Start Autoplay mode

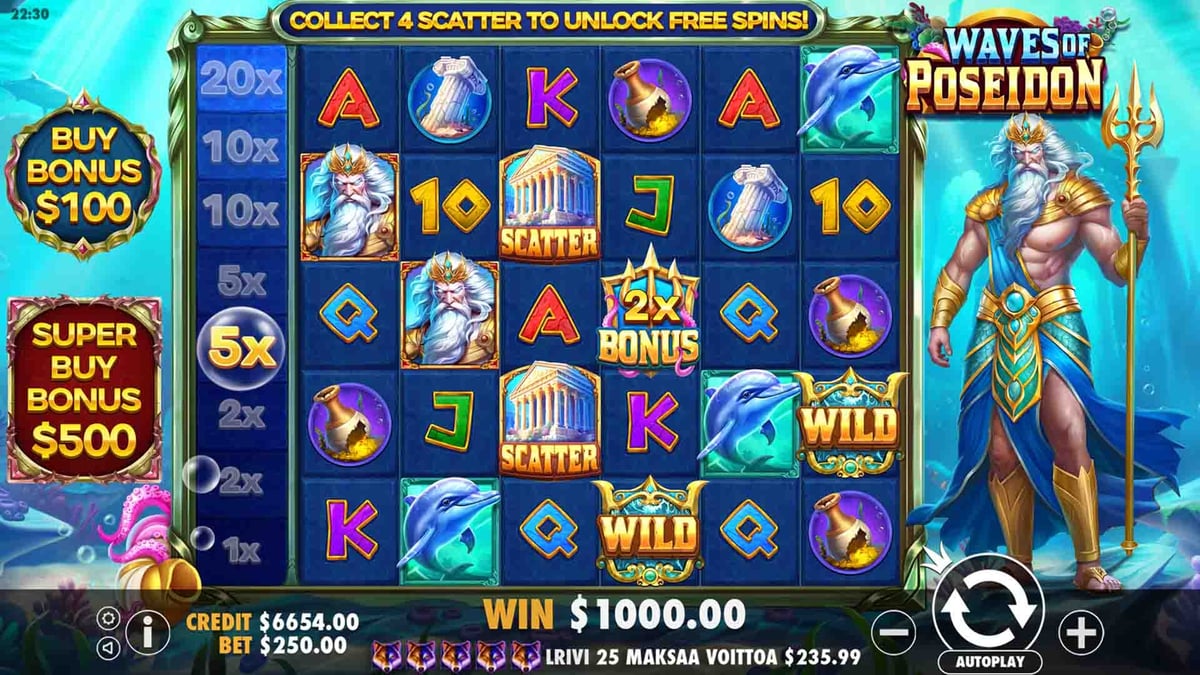pyautogui.click(x=989, y=662)
